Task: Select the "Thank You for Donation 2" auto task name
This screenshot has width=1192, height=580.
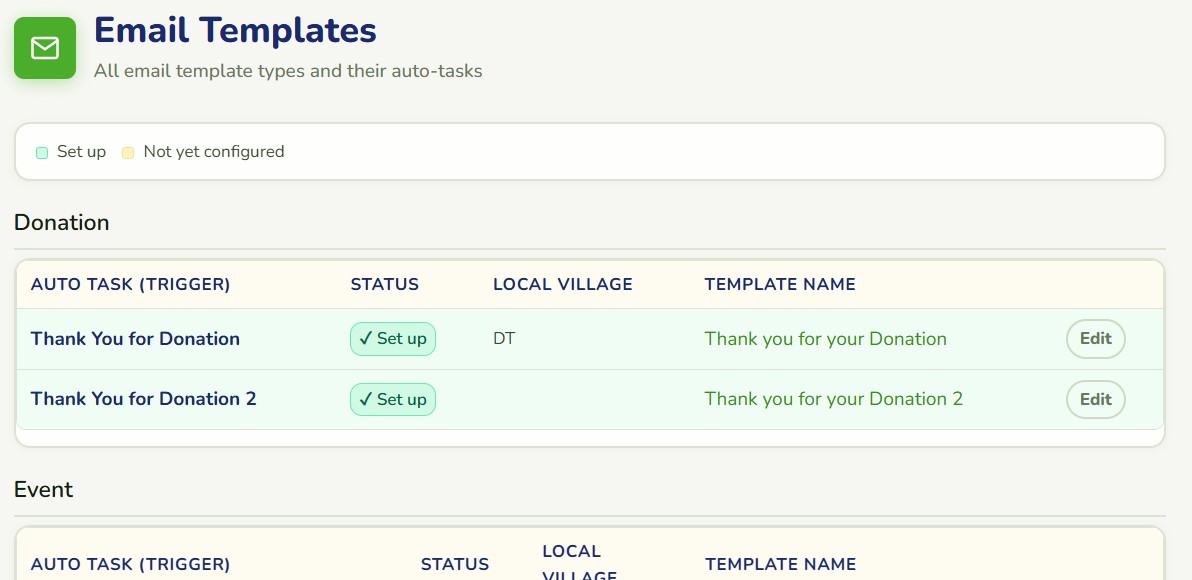Action: pos(144,399)
